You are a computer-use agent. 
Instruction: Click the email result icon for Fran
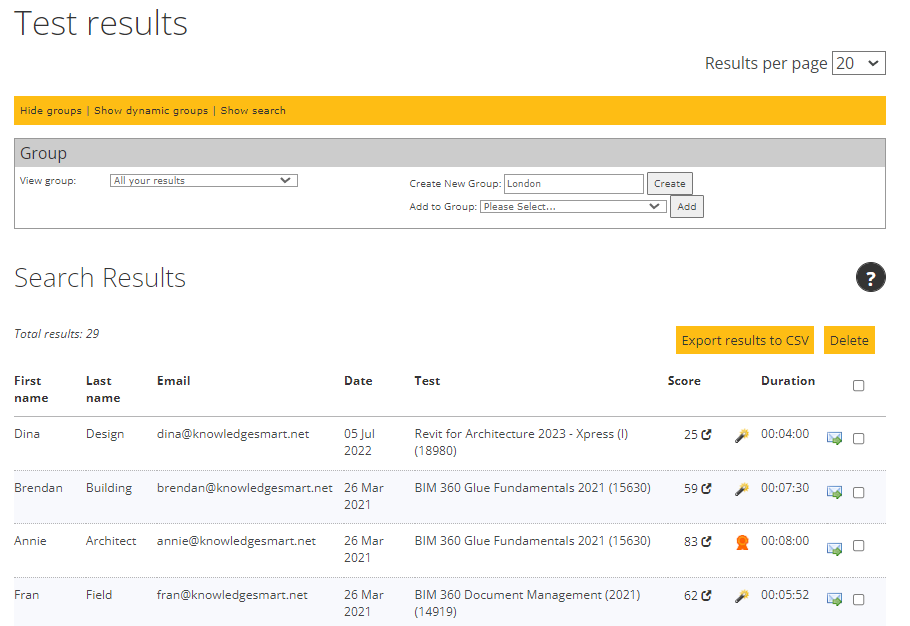(x=835, y=599)
